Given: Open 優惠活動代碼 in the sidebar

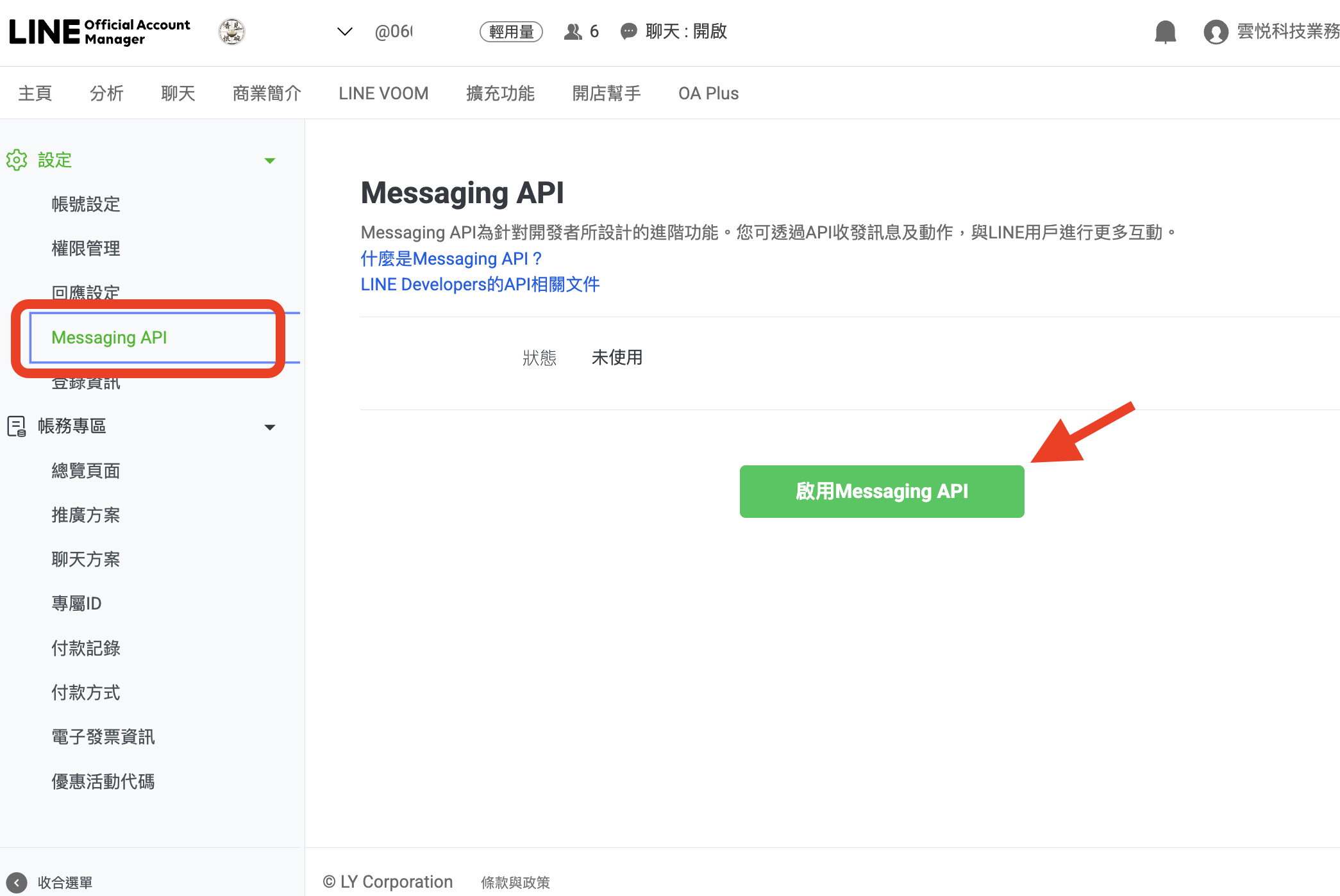Looking at the screenshot, I should click(103, 782).
